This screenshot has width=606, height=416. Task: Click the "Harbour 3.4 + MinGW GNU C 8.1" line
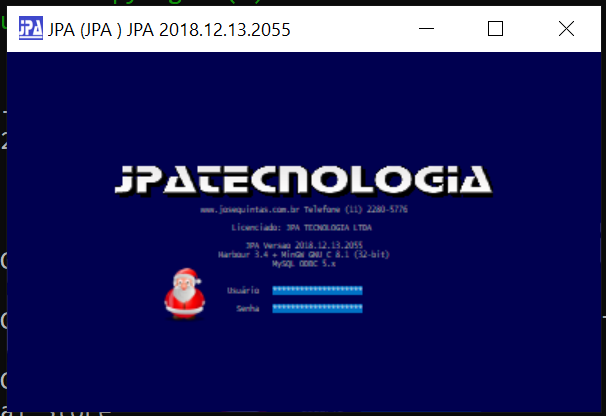304,254
